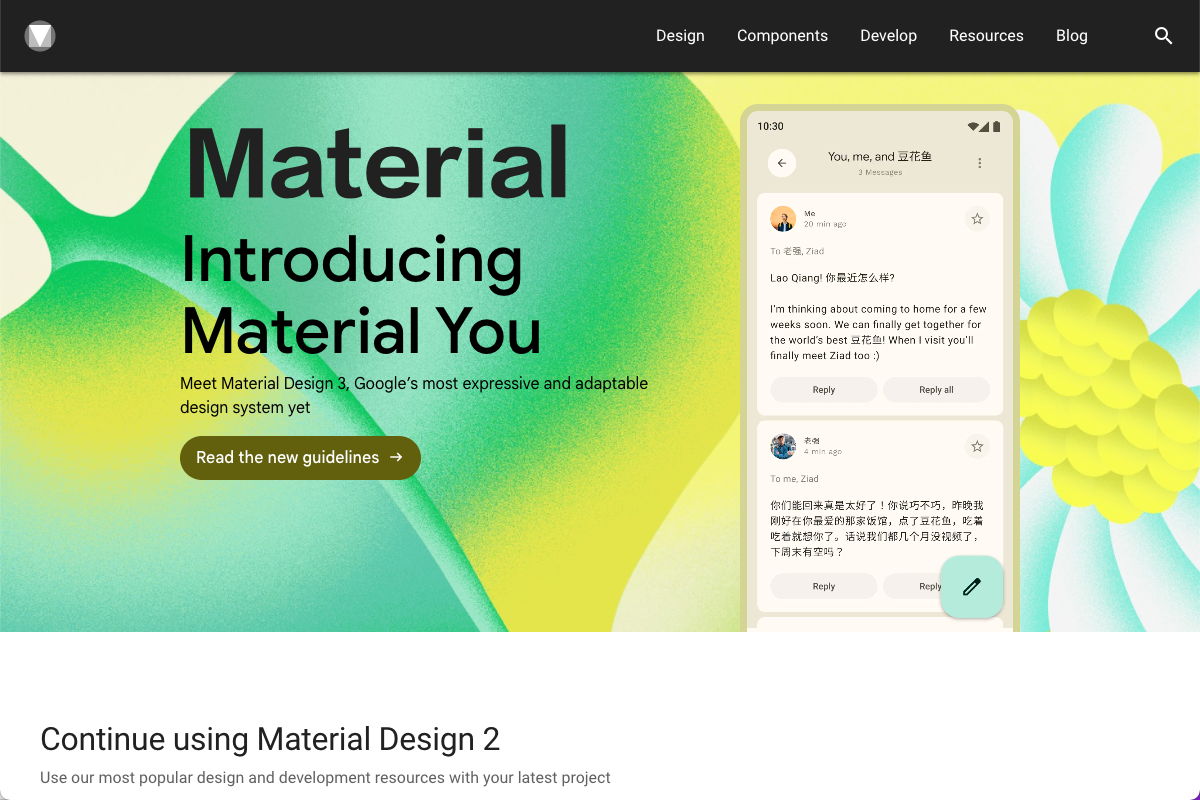1200x800 pixels.
Task: Tap the compose pencil floating button
Action: click(972, 587)
